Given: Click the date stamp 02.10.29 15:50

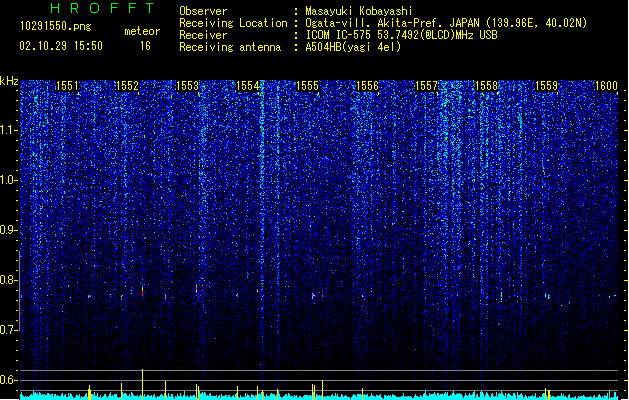Looking at the screenshot, I should tap(61, 46).
